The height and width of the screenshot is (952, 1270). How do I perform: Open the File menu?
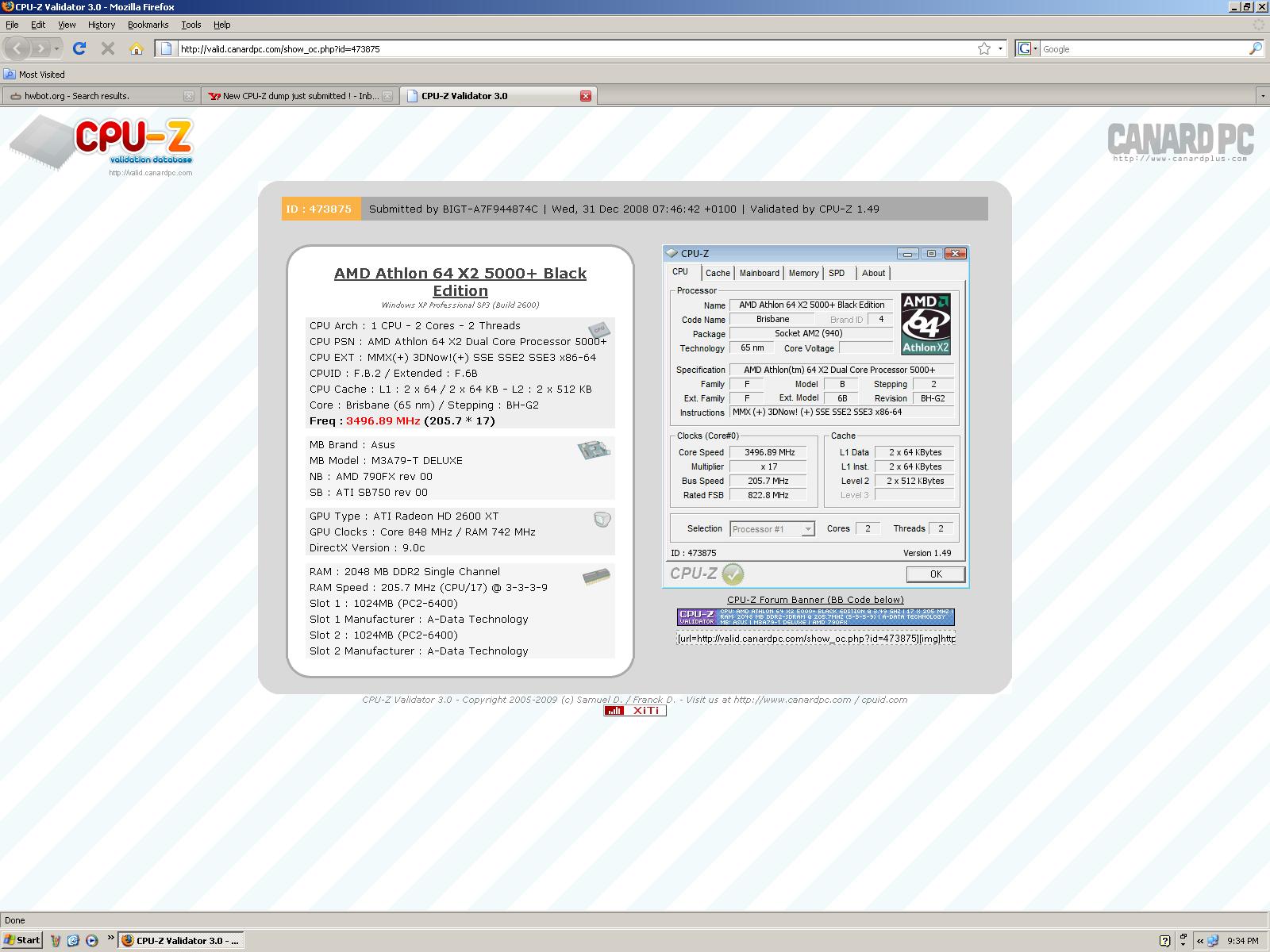(12, 25)
